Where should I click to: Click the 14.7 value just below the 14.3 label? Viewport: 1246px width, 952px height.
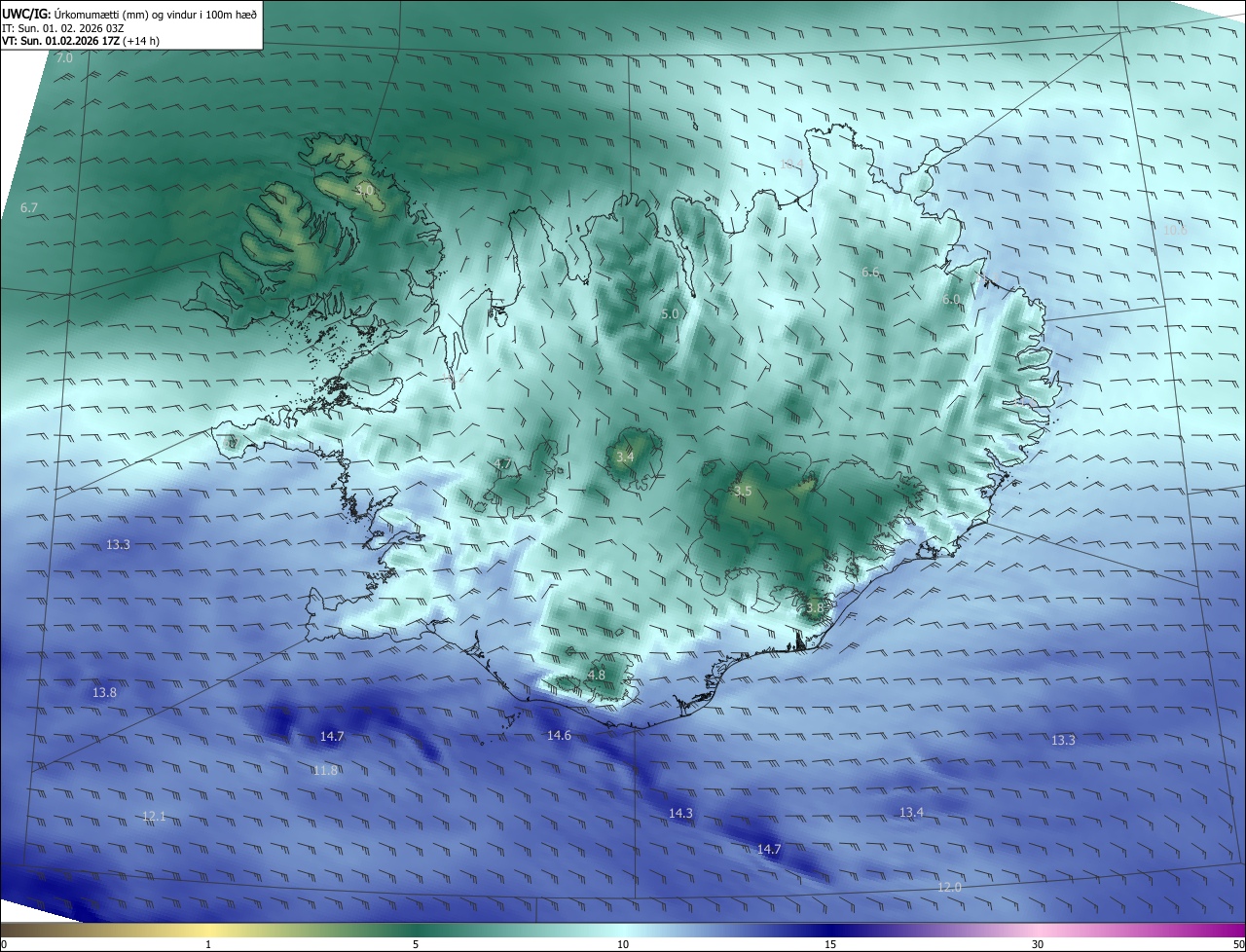pyautogui.click(x=769, y=850)
